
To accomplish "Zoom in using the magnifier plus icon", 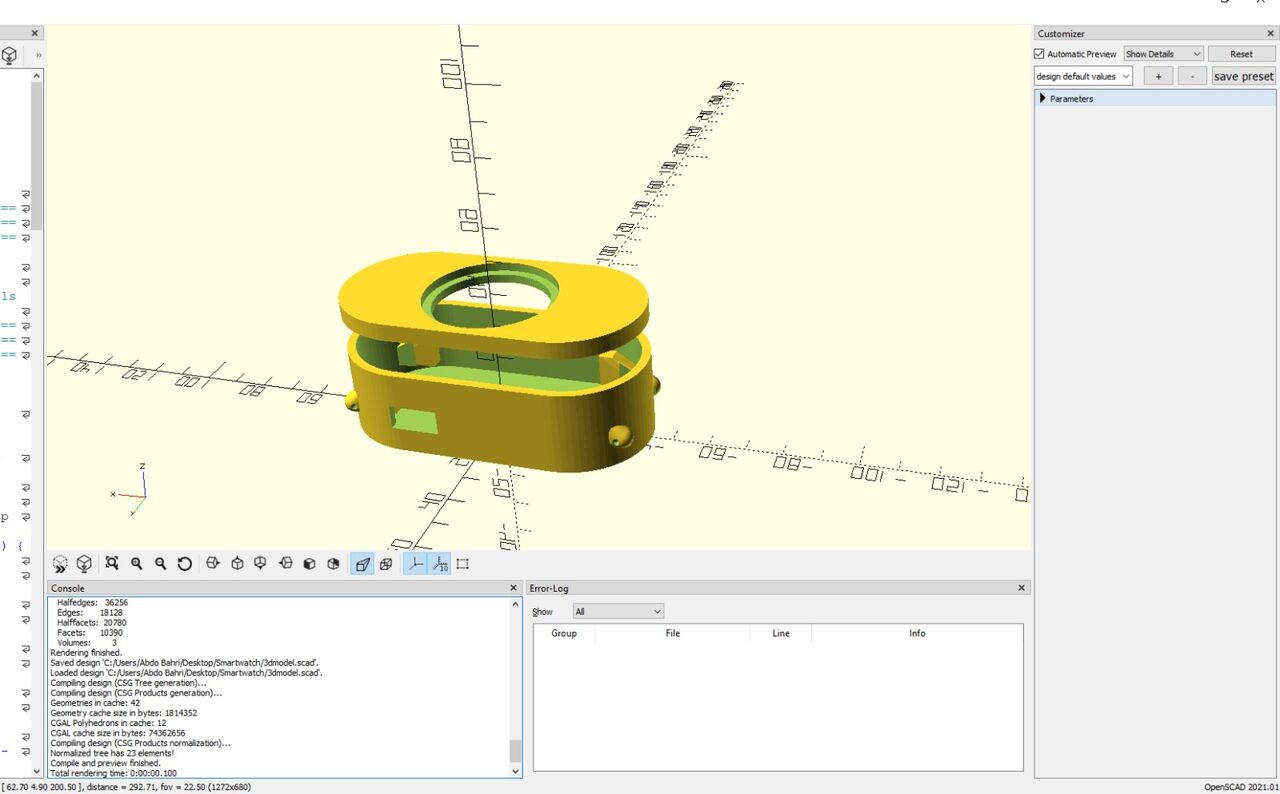I will tap(136, 564).
